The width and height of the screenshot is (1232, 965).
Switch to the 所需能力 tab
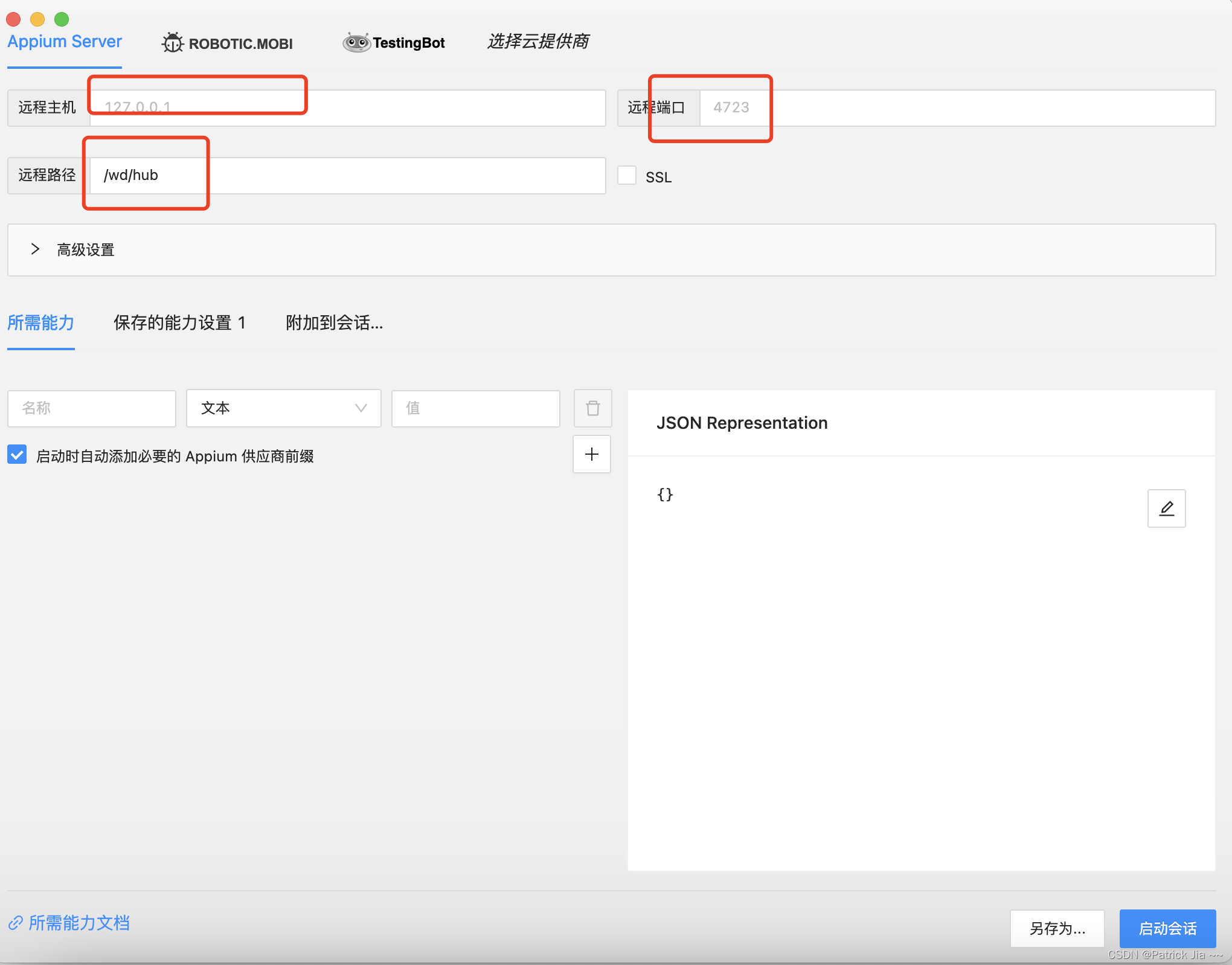pos(40,322)
